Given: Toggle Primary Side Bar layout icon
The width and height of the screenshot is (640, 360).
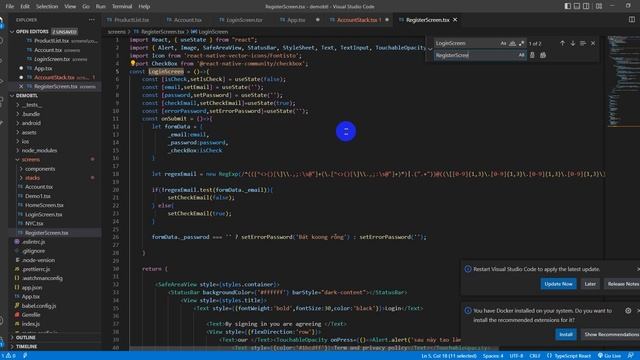Looking at the screenshot, I should coord(568,6).
